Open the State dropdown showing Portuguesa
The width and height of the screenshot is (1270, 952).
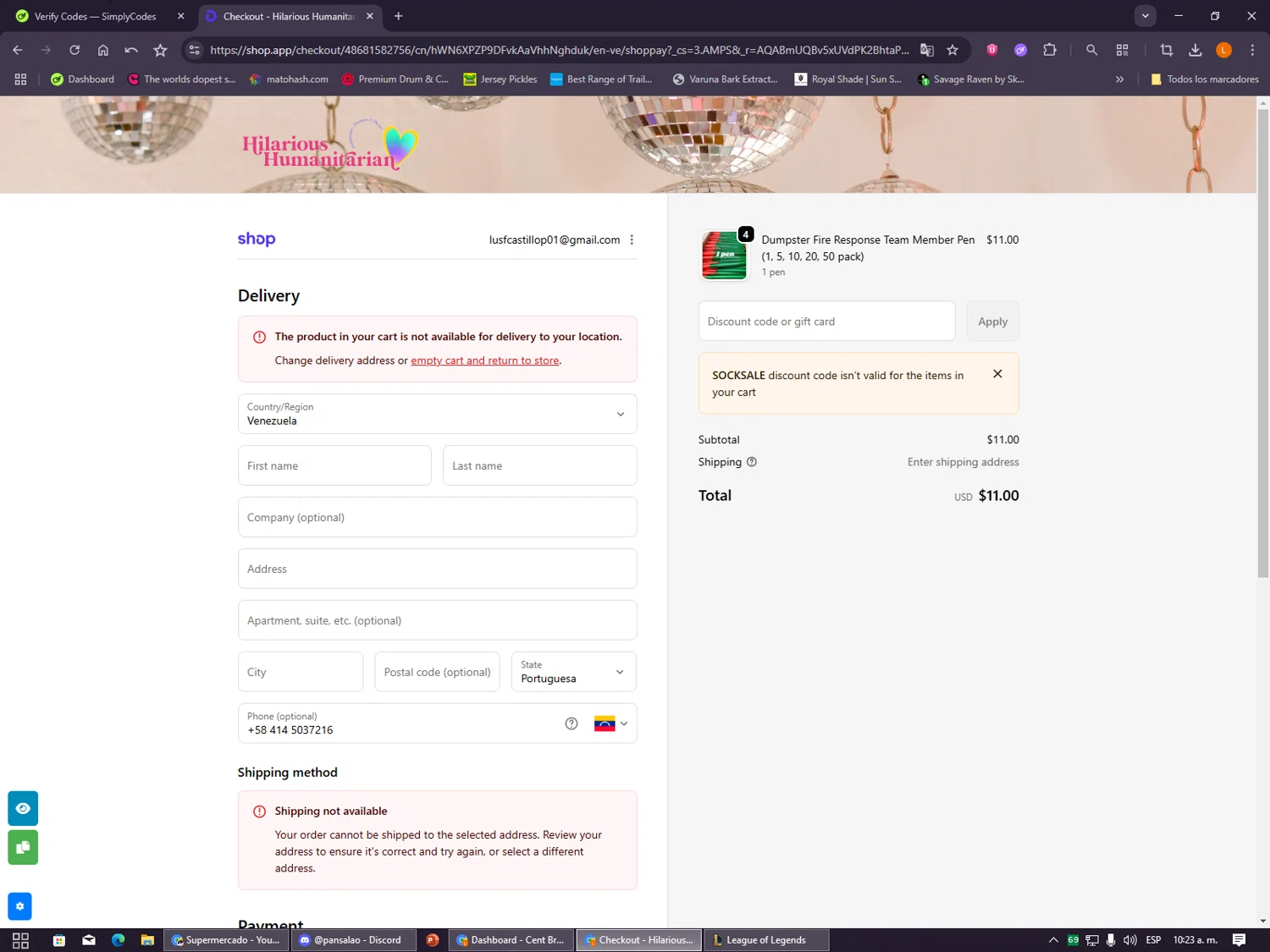coord(573,672)
